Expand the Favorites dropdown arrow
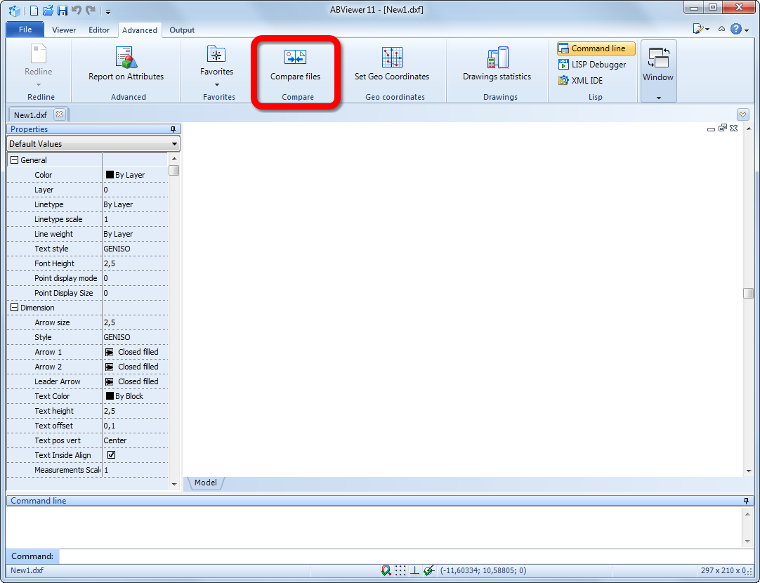760x583 pixels. click(x=217, y=85)
